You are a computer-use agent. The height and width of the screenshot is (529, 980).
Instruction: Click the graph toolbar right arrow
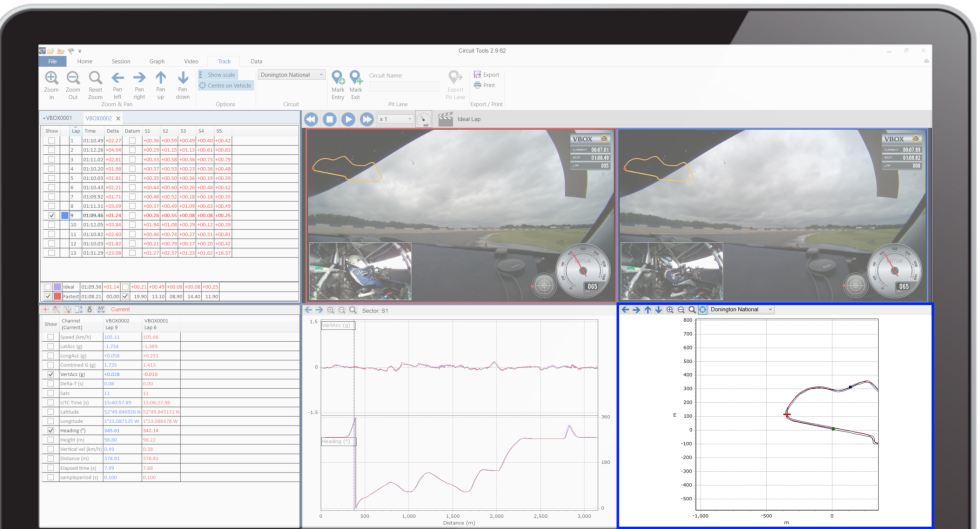coord(319,310)
